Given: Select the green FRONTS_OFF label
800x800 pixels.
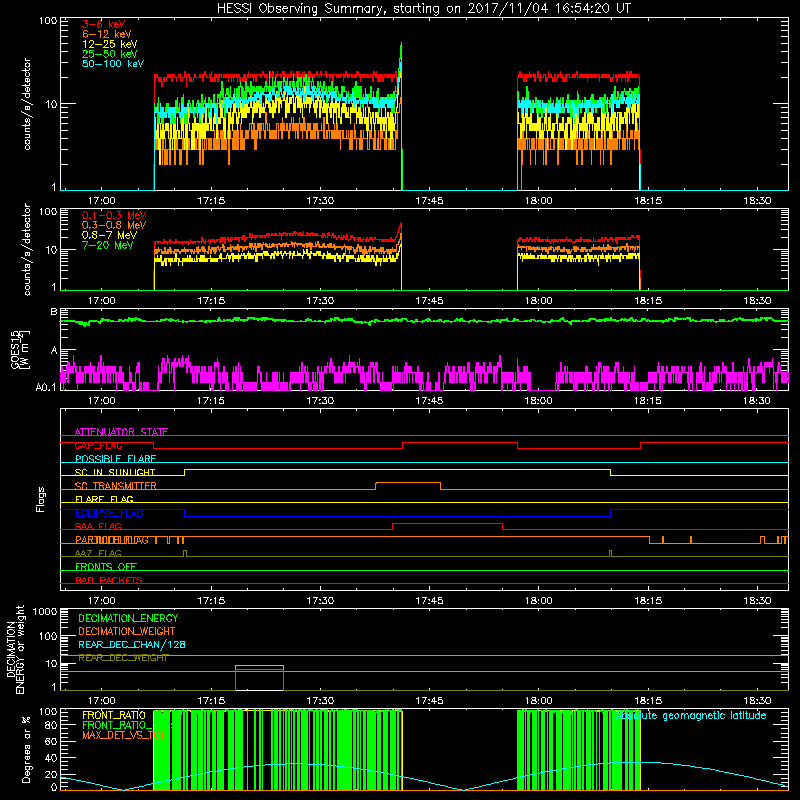Looking at the screenshot, I should [x=106, y=567].
